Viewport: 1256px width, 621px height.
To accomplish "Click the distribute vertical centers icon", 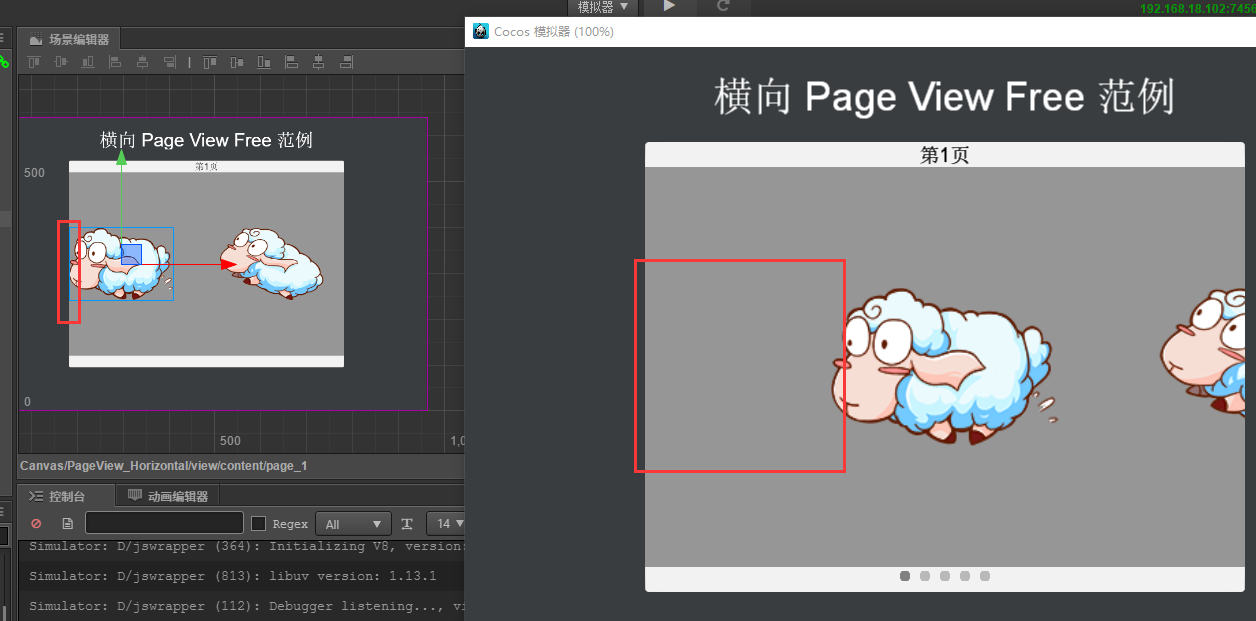I will 237,62.
